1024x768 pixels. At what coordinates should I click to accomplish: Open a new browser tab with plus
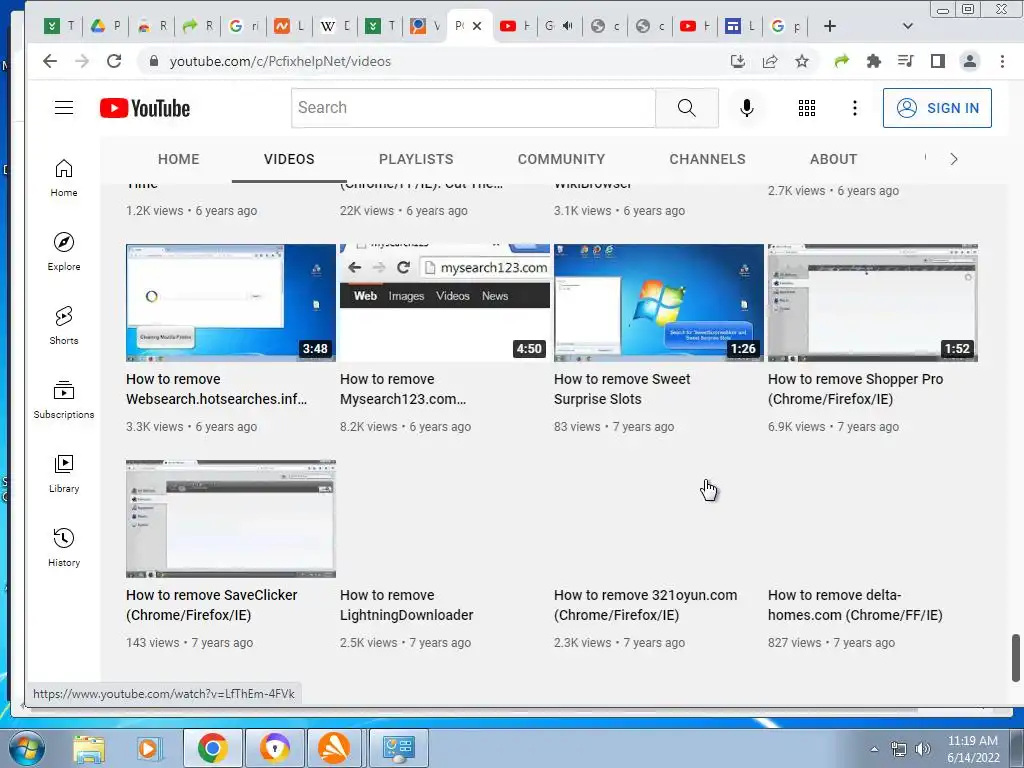pyautogui.click(x=829, y=26)
